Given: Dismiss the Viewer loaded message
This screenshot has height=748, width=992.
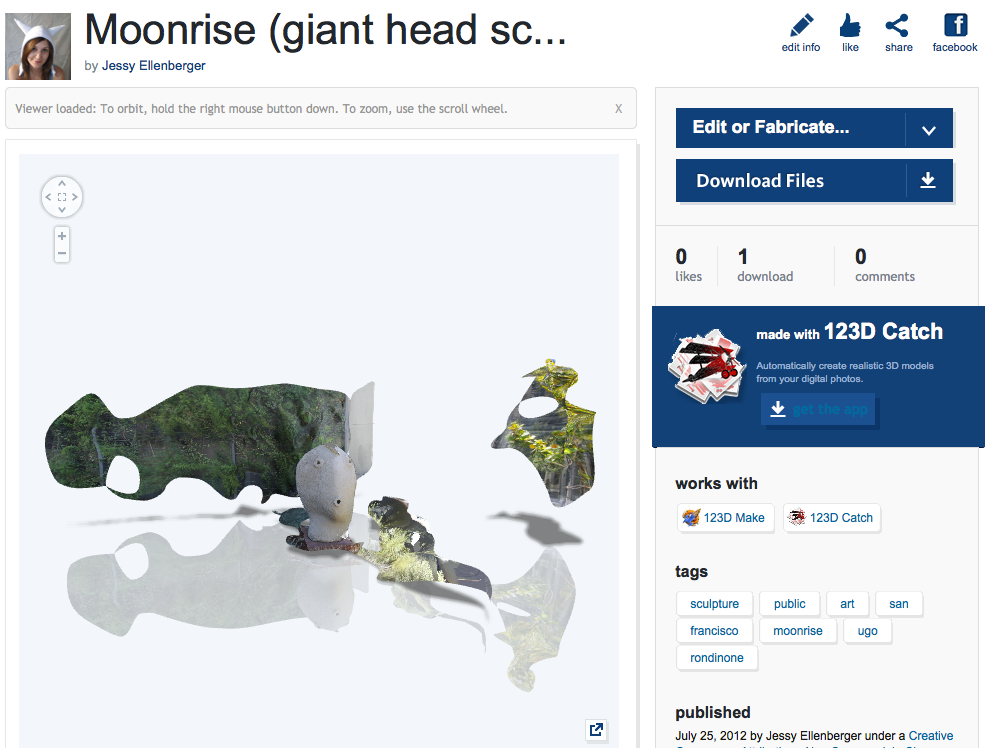Looking at the screenshot, I should pos(618,109).
